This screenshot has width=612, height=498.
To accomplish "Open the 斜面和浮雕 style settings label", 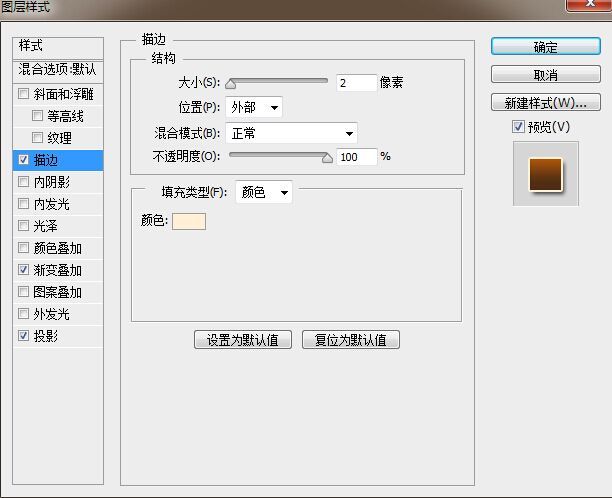I will 63,94.
